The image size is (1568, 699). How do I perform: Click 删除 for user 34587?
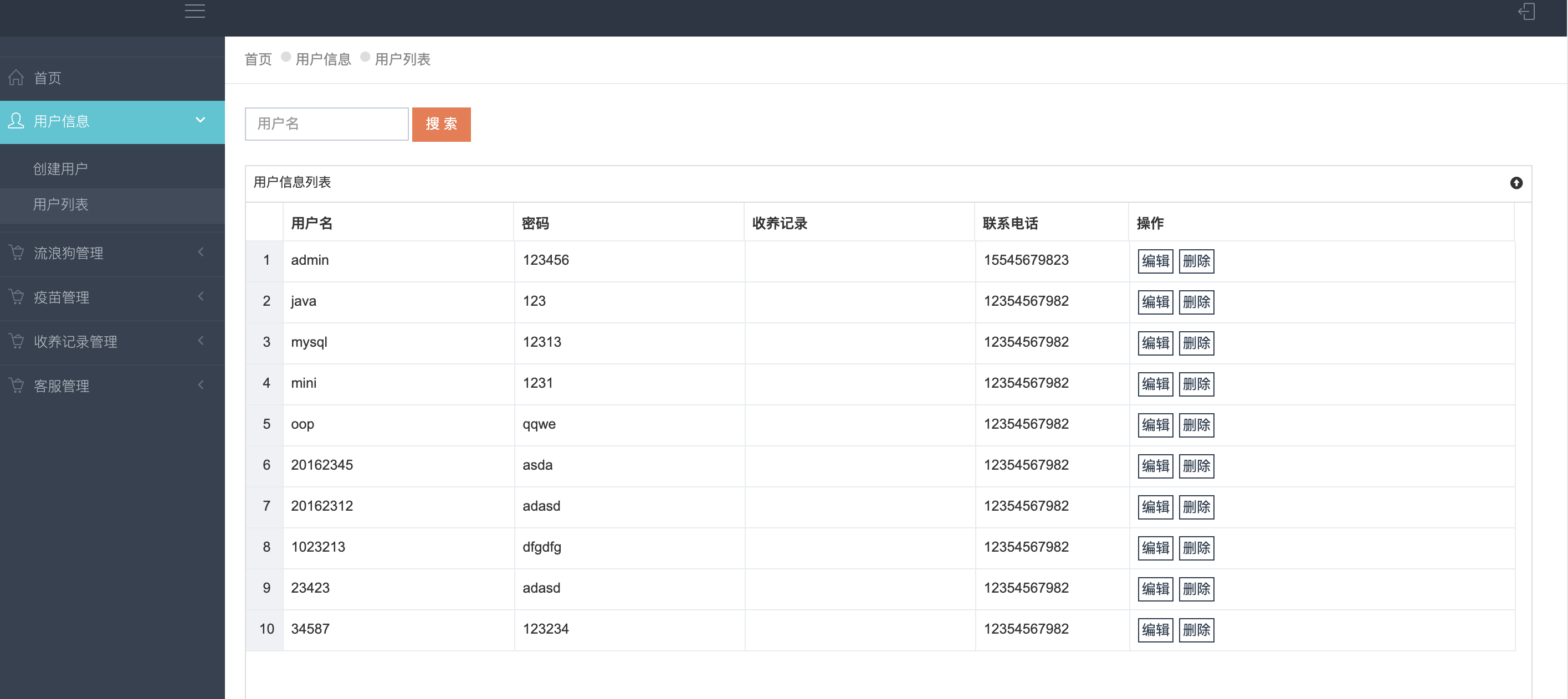(1196, 630)
